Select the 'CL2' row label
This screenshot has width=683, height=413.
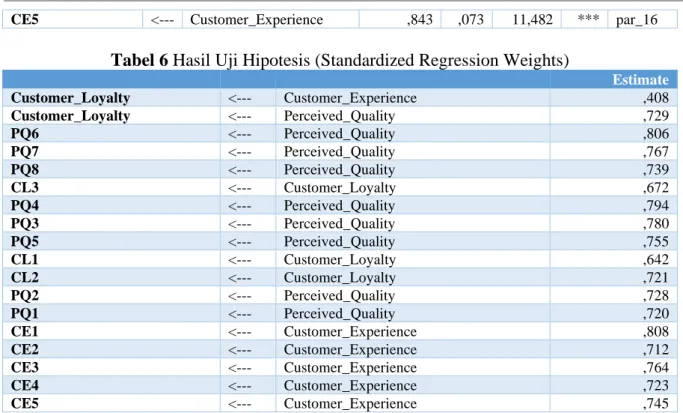click(25, 278)
